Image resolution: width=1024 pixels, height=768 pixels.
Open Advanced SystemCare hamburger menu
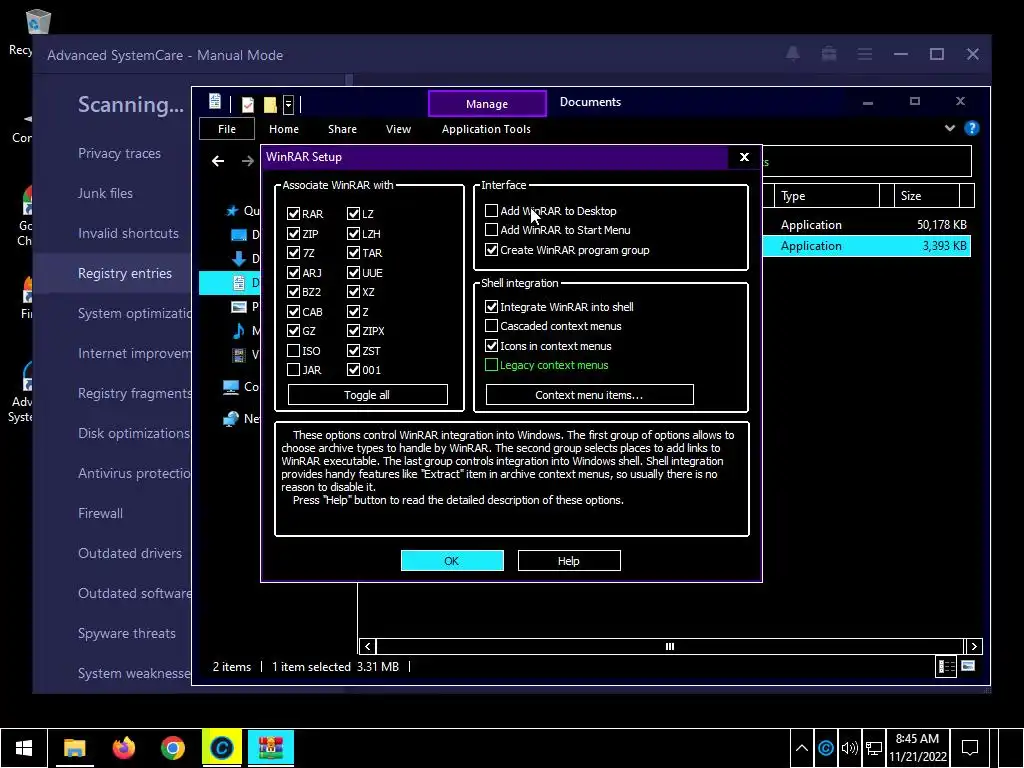click(x=865, y=54)
